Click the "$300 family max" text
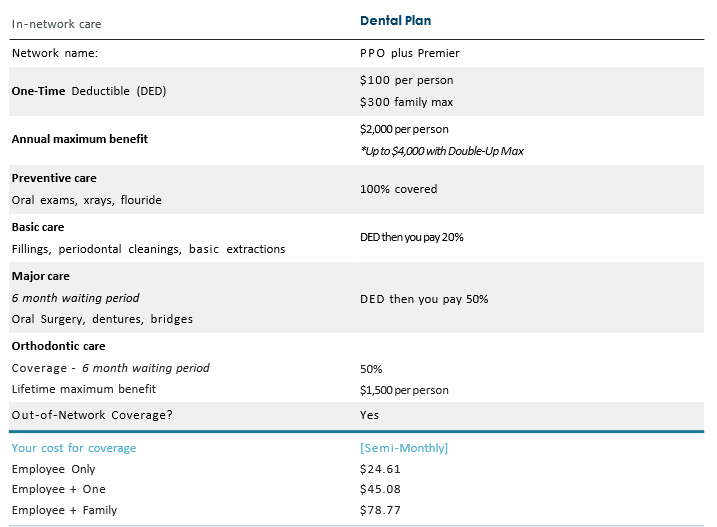Image resolution: width=717 pixels, height=527 pixels. tap(406, 101)
